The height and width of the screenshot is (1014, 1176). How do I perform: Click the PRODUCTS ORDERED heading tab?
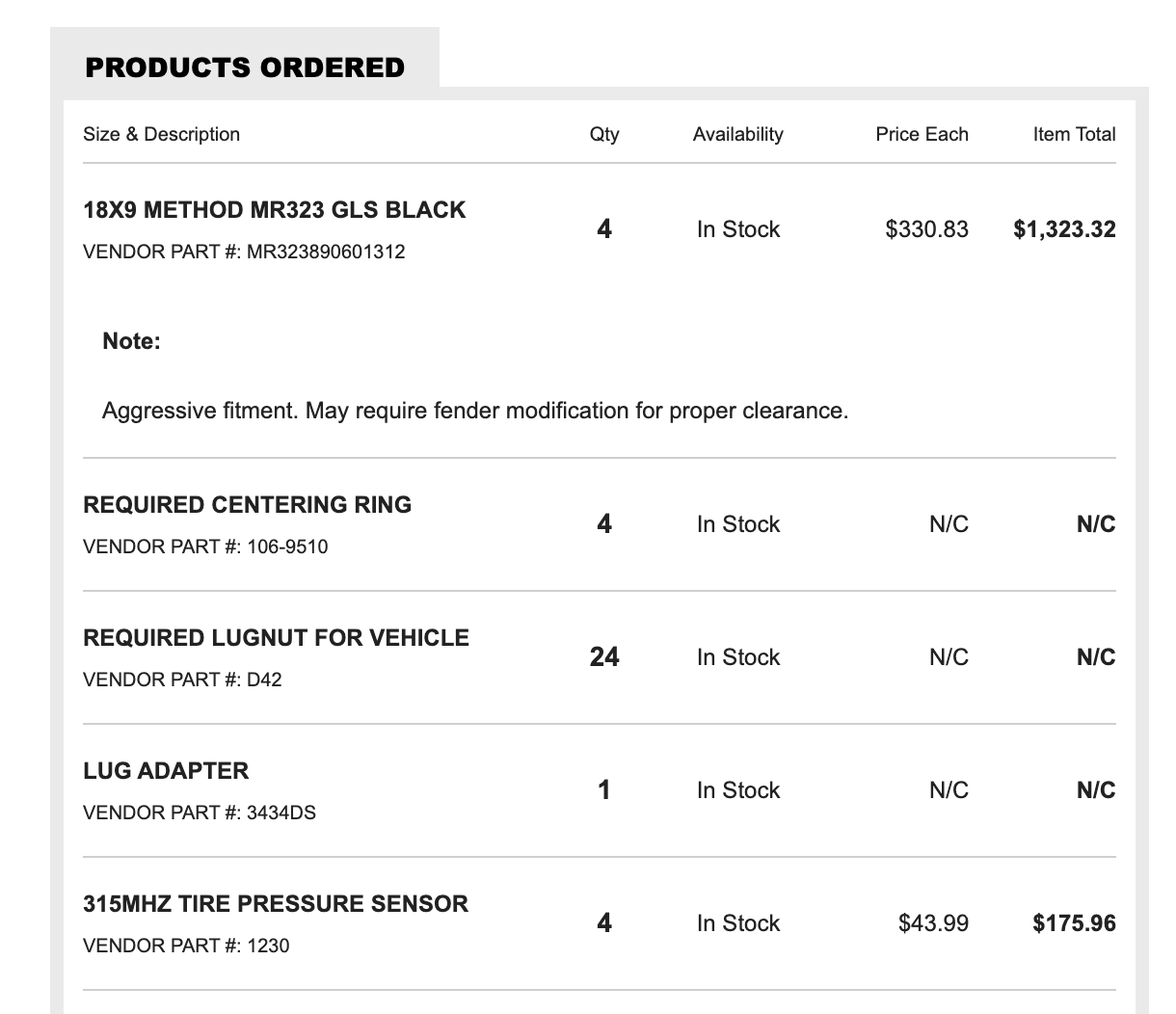tap(245, 67)
